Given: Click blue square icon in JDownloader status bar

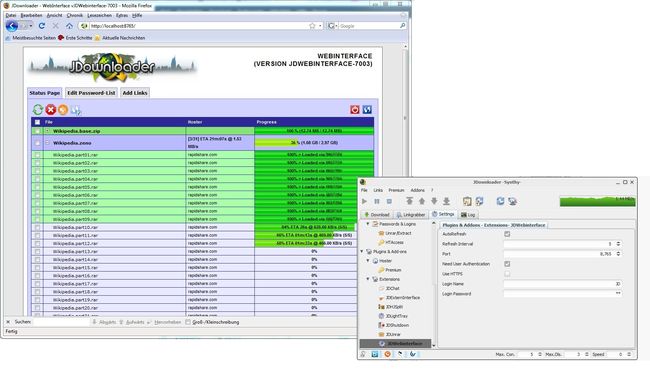Looking at the screenshot, I should pos(375,354).
